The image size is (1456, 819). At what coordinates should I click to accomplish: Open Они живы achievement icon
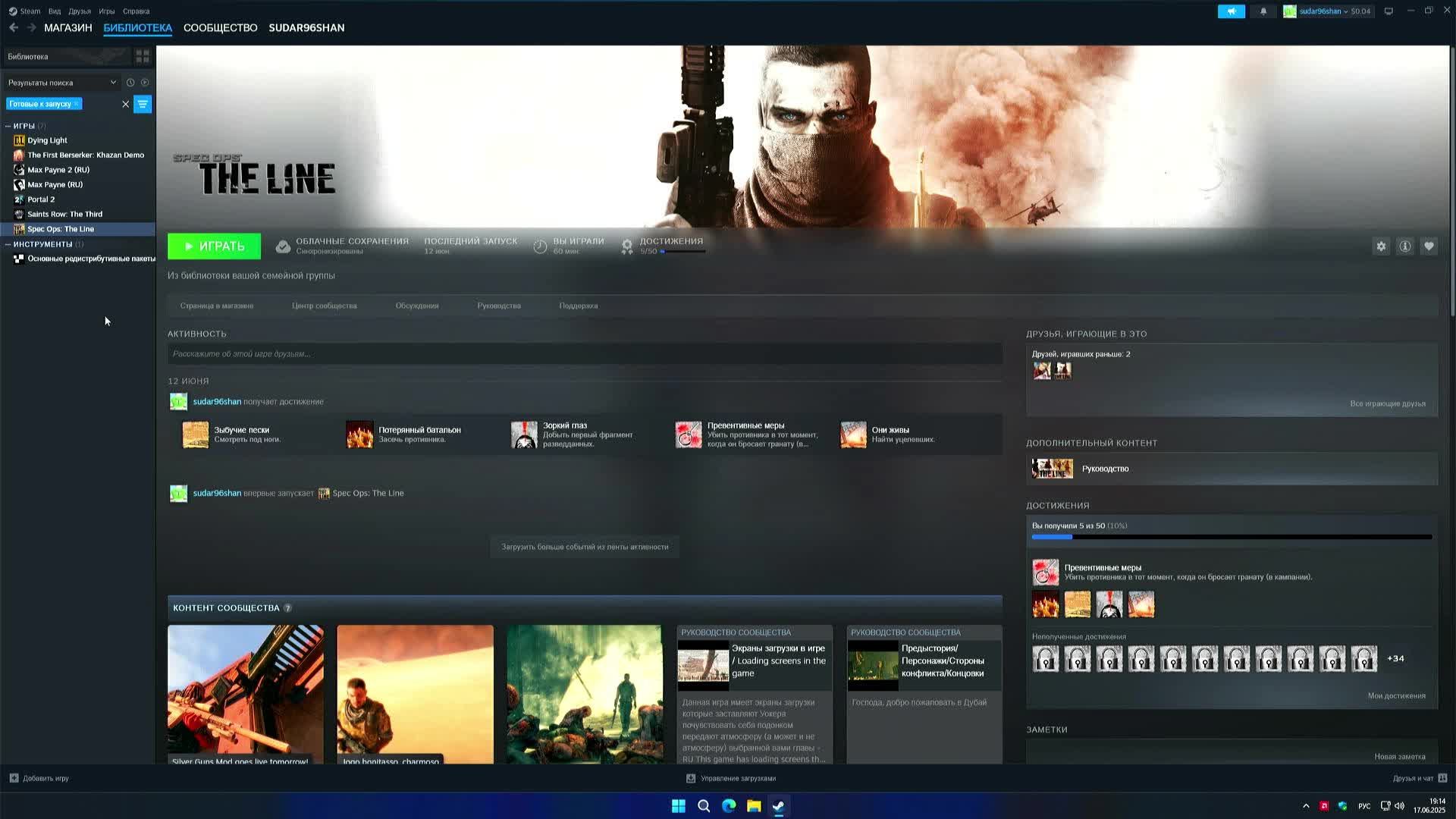(x=853, y=435)
